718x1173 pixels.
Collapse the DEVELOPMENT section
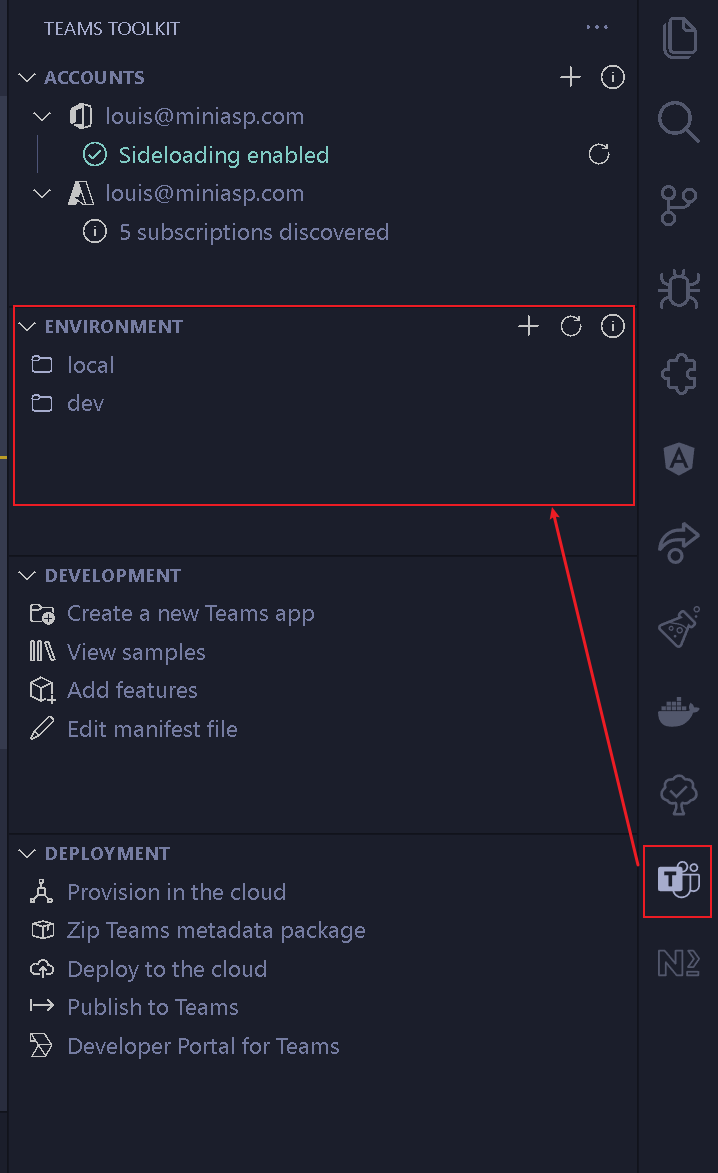tap(27, 575)
